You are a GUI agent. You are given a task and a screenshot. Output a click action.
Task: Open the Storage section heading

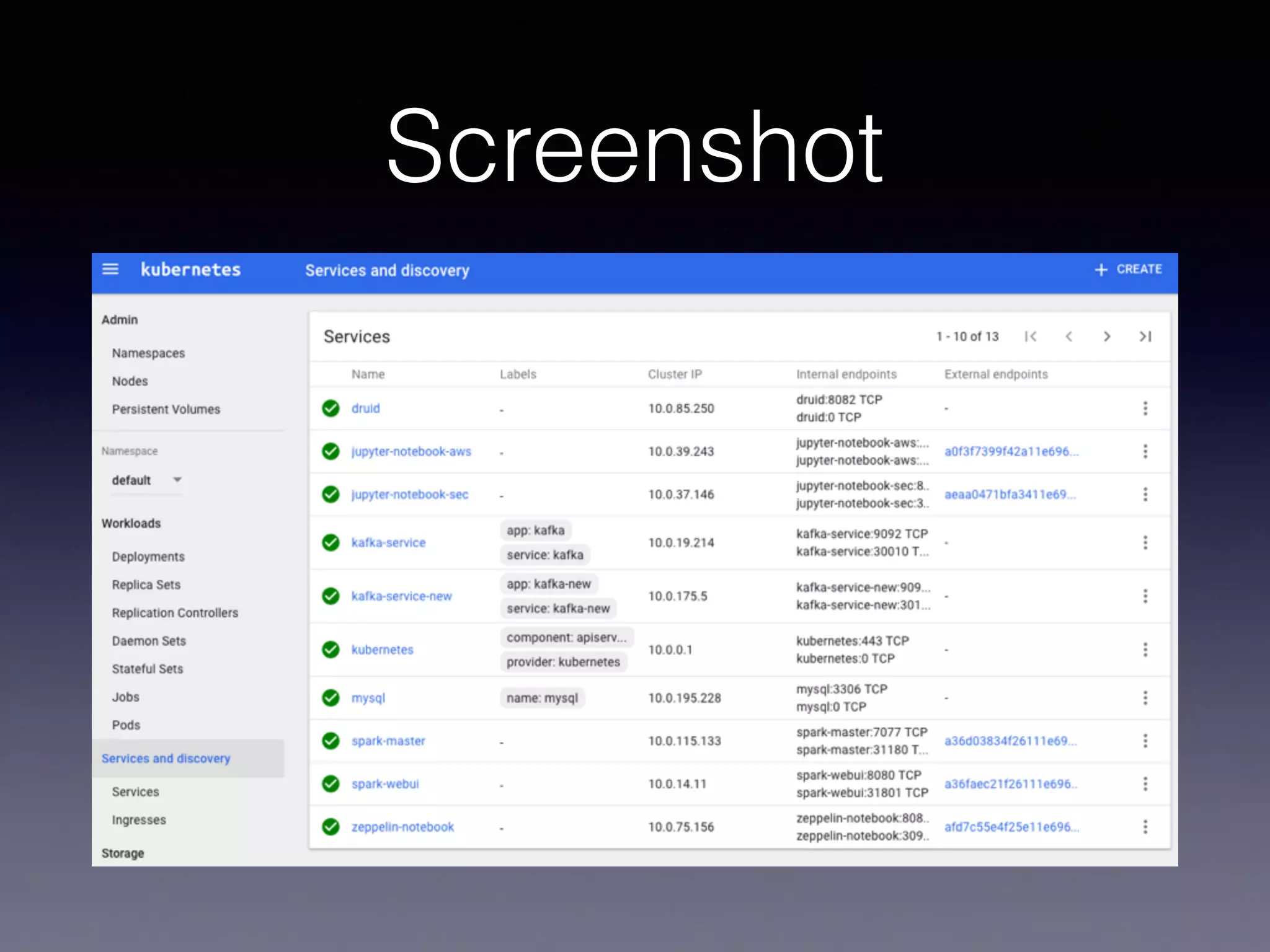[x=123, y=853]
